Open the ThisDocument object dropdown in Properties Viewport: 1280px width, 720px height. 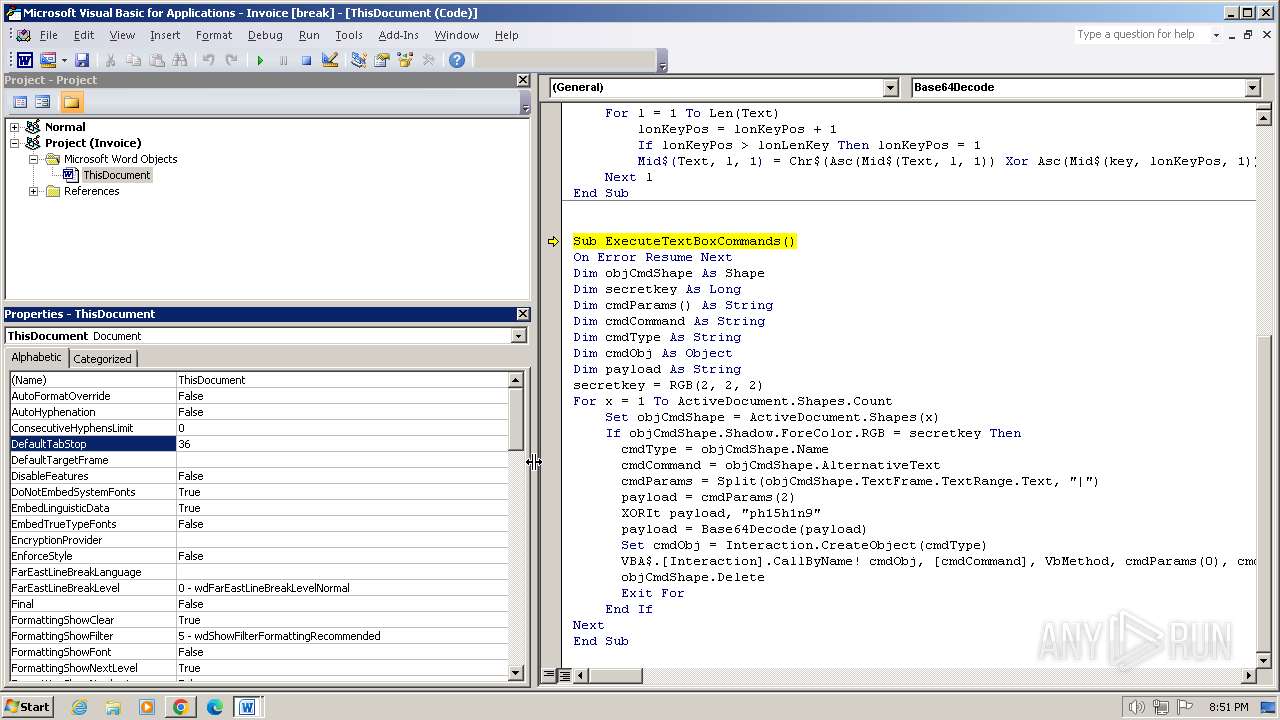(518, 336)
